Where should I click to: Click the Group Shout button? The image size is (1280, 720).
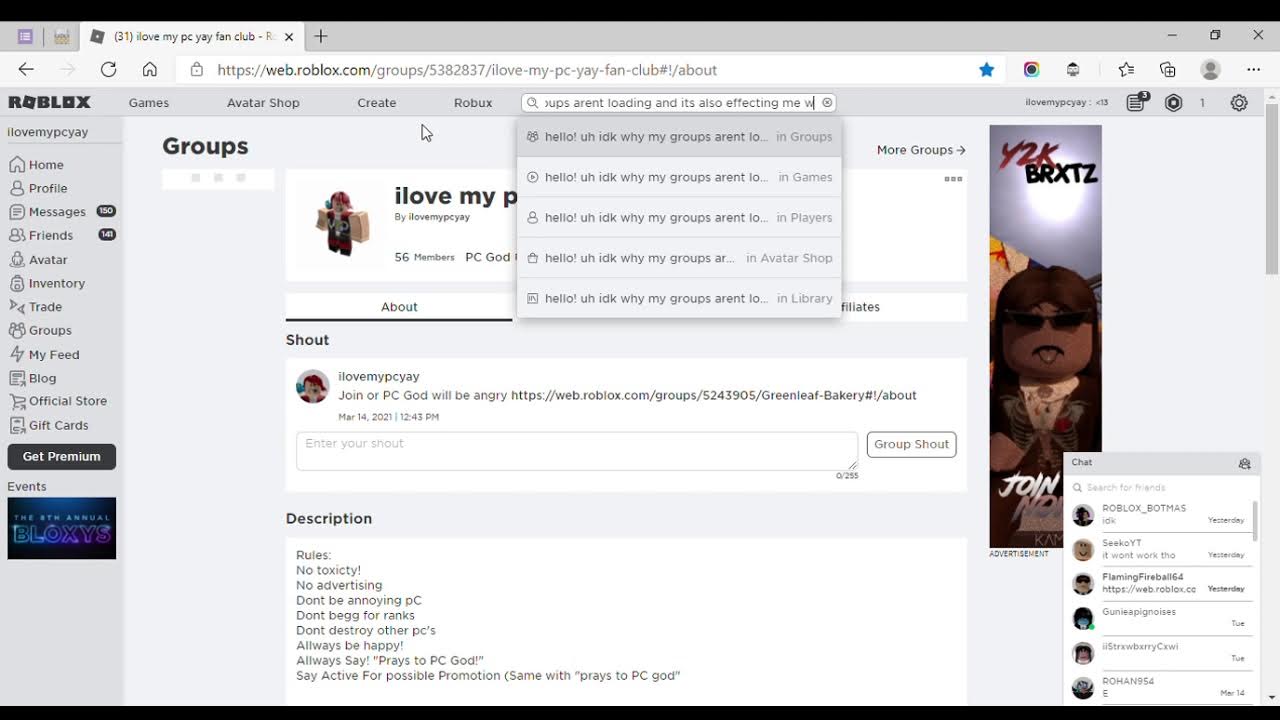(911, 444)
